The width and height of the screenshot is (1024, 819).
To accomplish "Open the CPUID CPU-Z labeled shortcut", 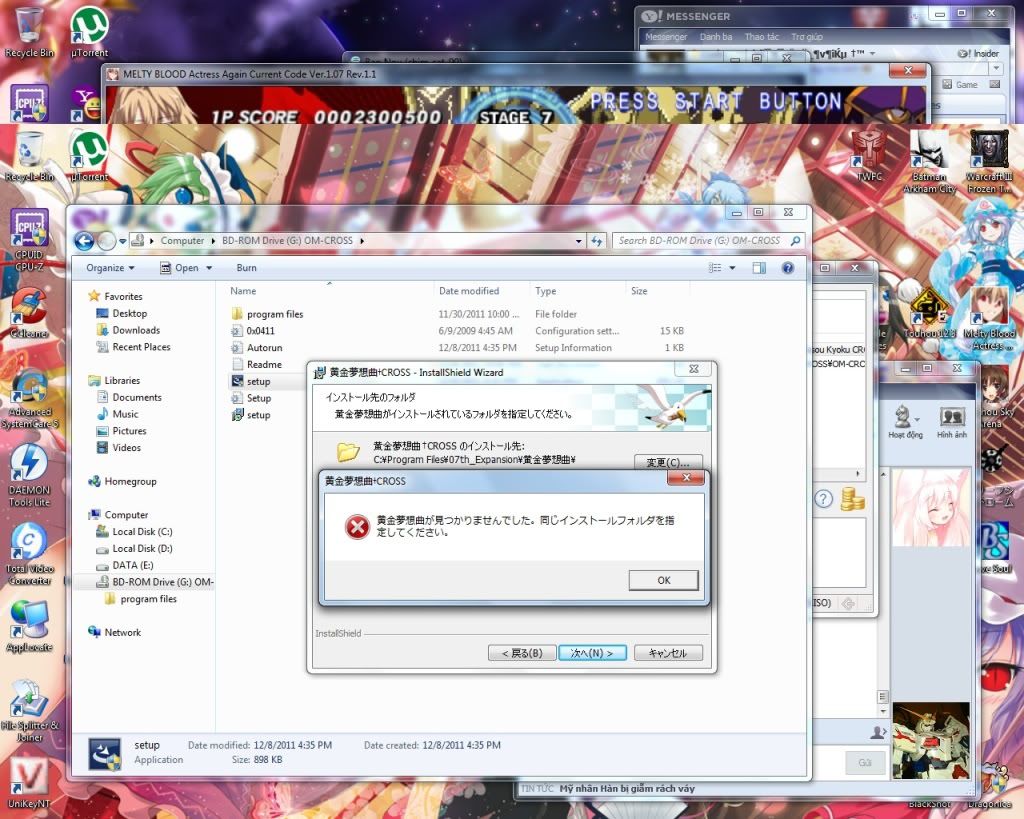I will (29, 240).
